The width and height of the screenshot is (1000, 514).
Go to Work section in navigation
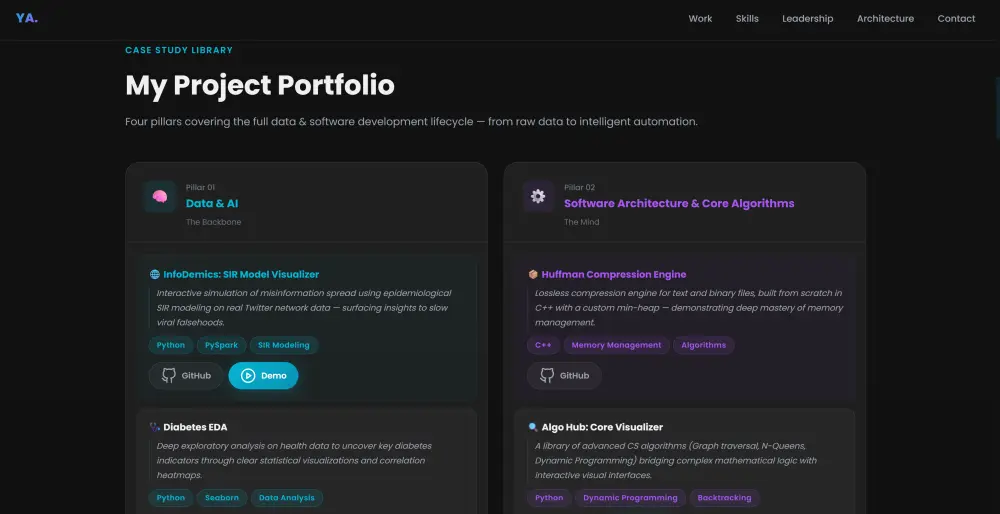pos(700,19)
